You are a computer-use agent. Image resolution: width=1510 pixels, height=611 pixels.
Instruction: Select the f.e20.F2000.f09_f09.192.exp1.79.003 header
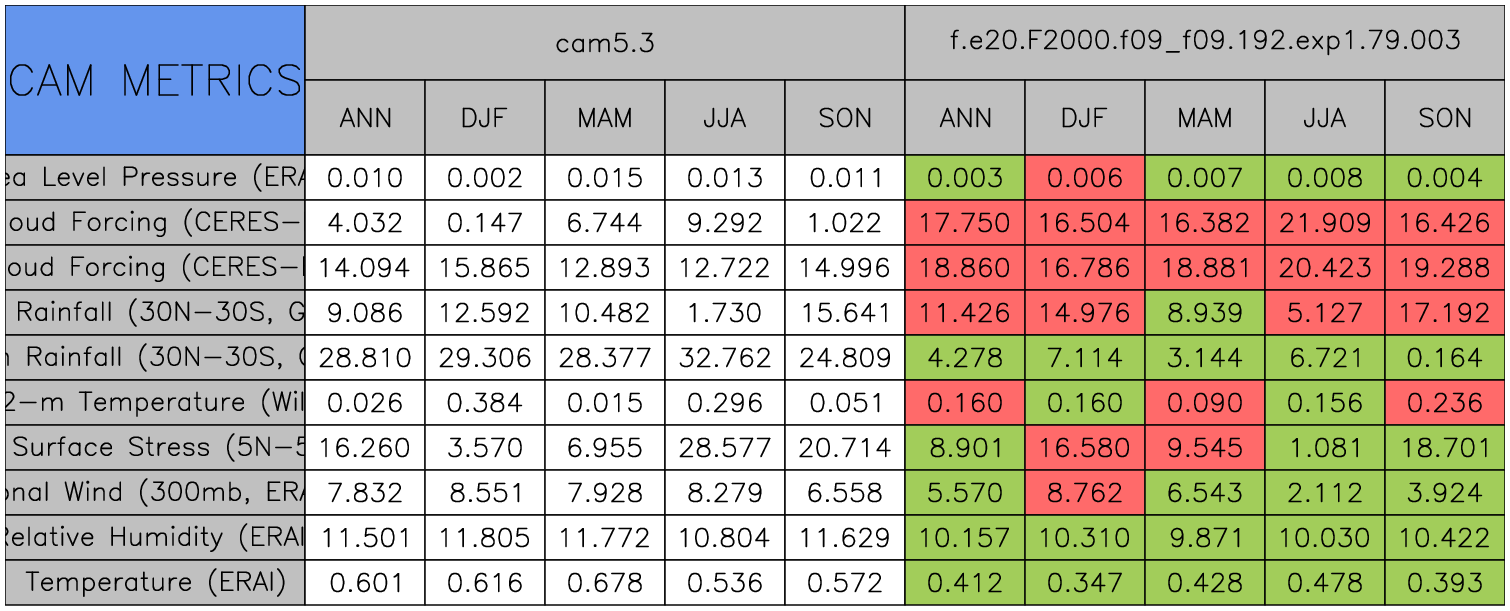coord(1205,42)
